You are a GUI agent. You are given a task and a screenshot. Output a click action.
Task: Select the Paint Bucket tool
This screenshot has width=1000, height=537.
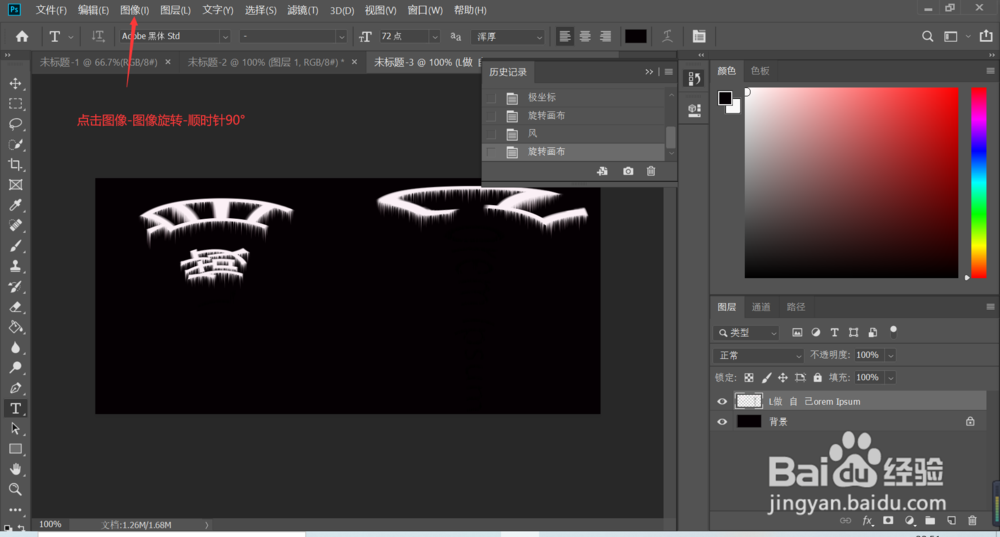[x=15, y=327]
